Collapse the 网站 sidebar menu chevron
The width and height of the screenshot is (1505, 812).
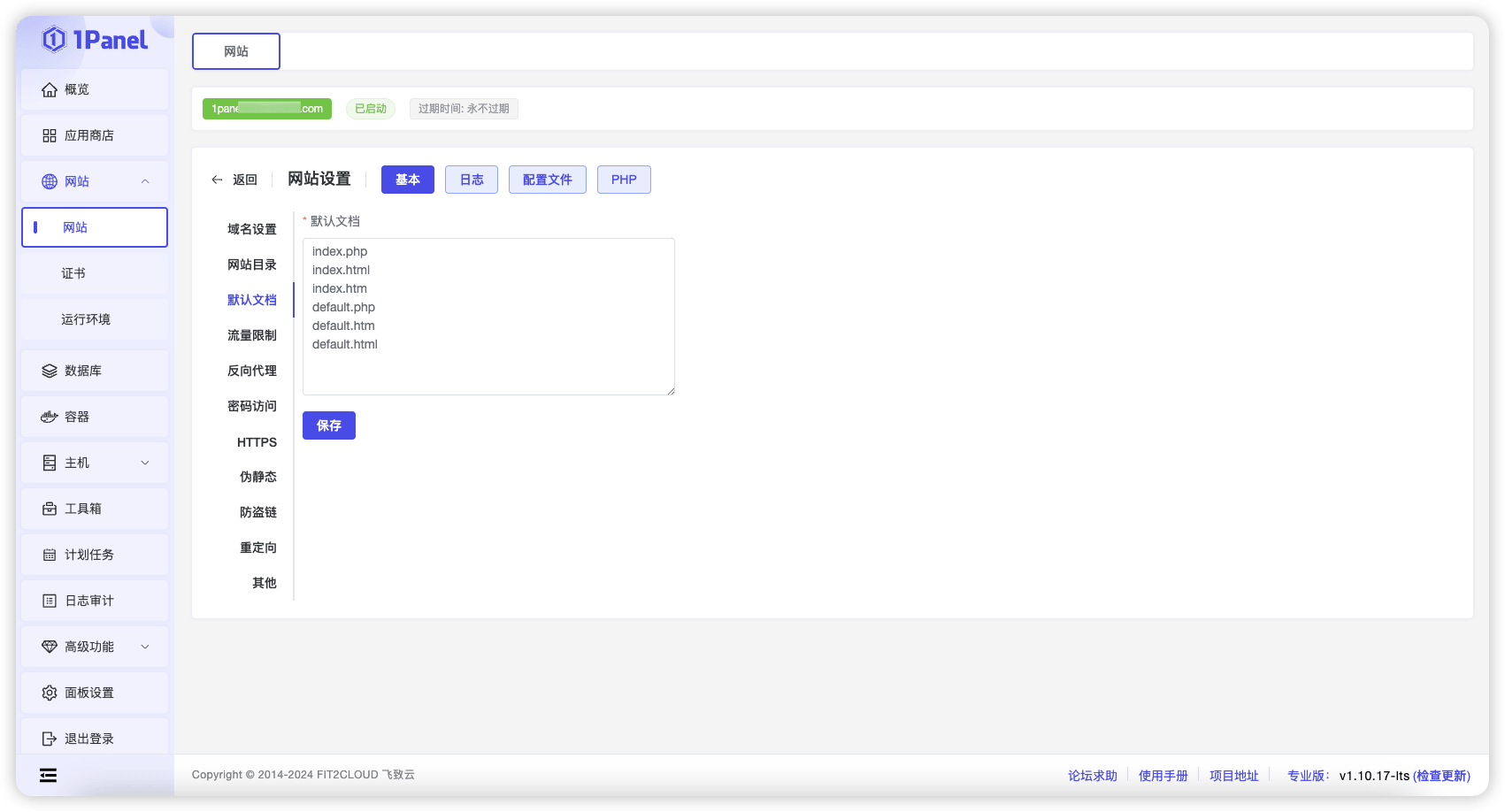click(x=145, y=181)
